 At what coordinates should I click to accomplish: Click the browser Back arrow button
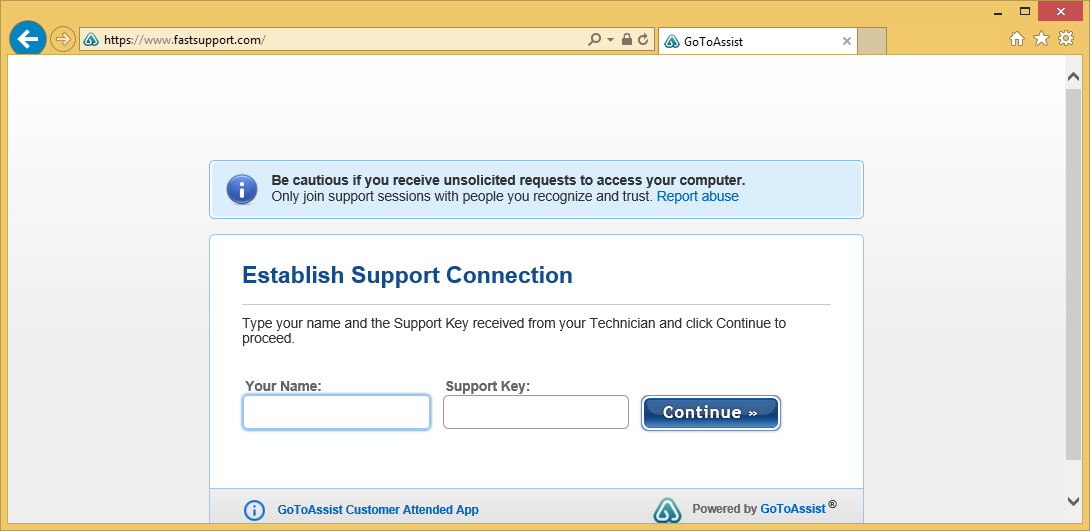27,40
